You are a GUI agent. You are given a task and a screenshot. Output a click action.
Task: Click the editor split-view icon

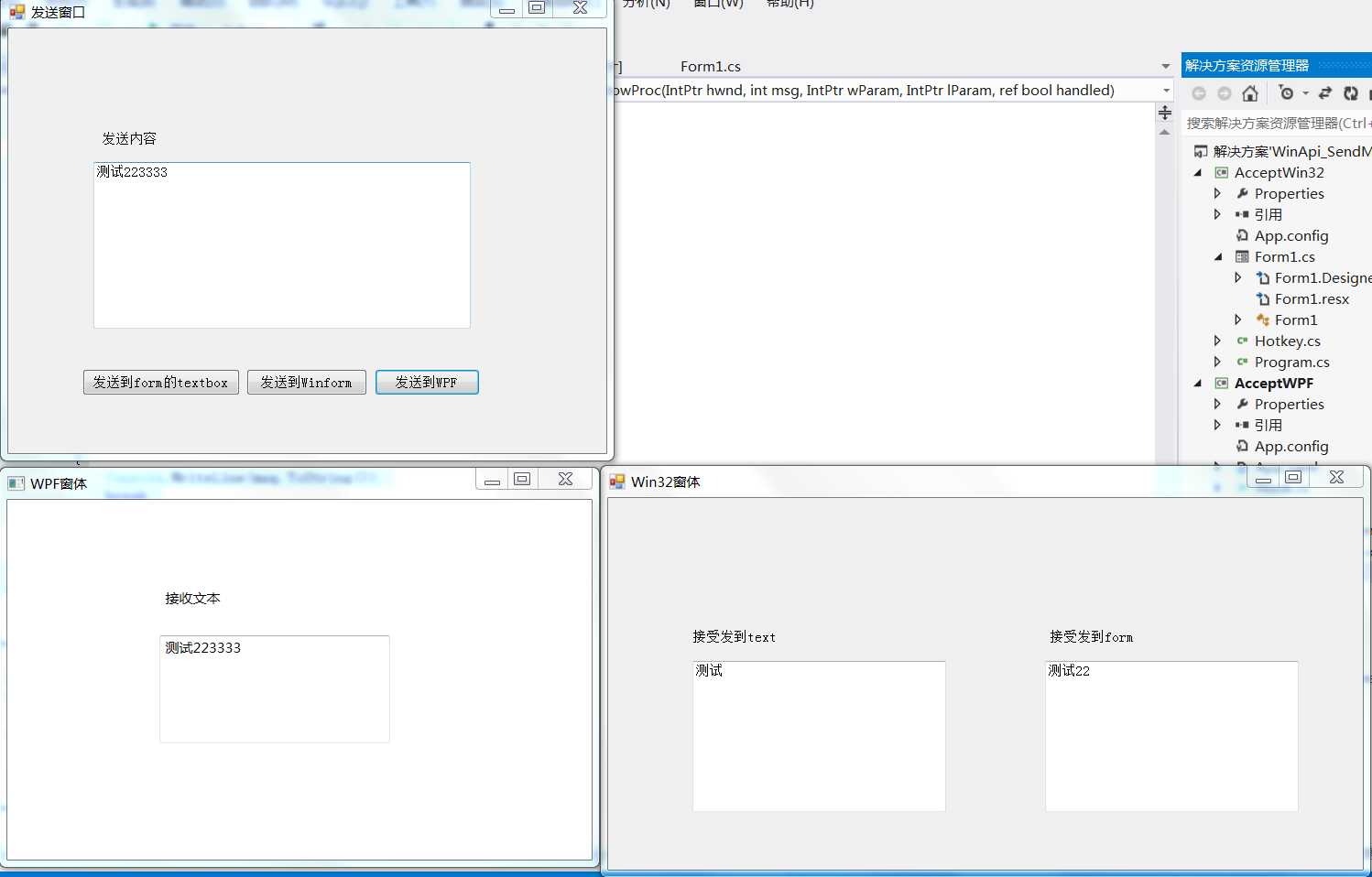tap(1165, 113)
